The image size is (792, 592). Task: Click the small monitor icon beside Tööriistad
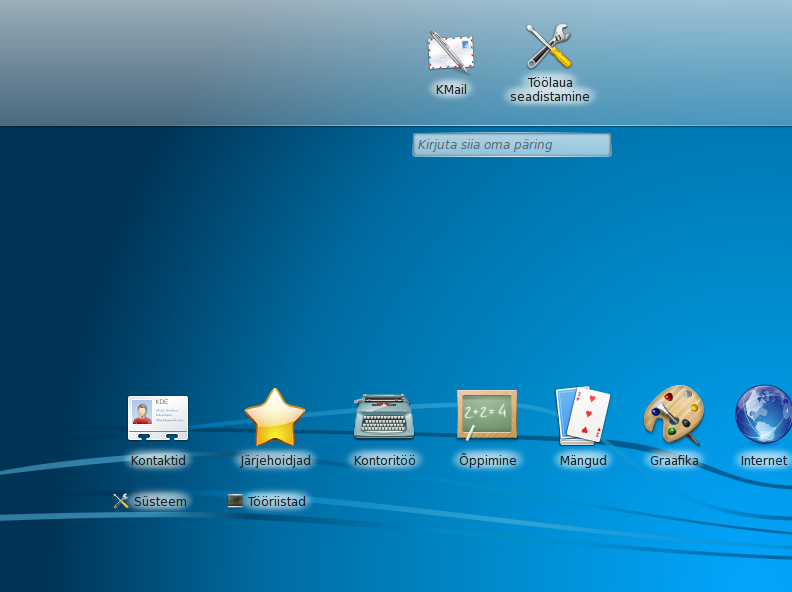[235, 501]
